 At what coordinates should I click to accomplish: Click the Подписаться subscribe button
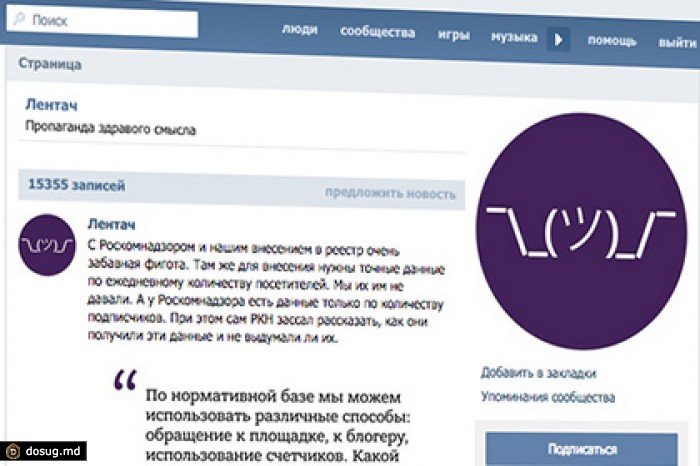[x=582, y=449]
